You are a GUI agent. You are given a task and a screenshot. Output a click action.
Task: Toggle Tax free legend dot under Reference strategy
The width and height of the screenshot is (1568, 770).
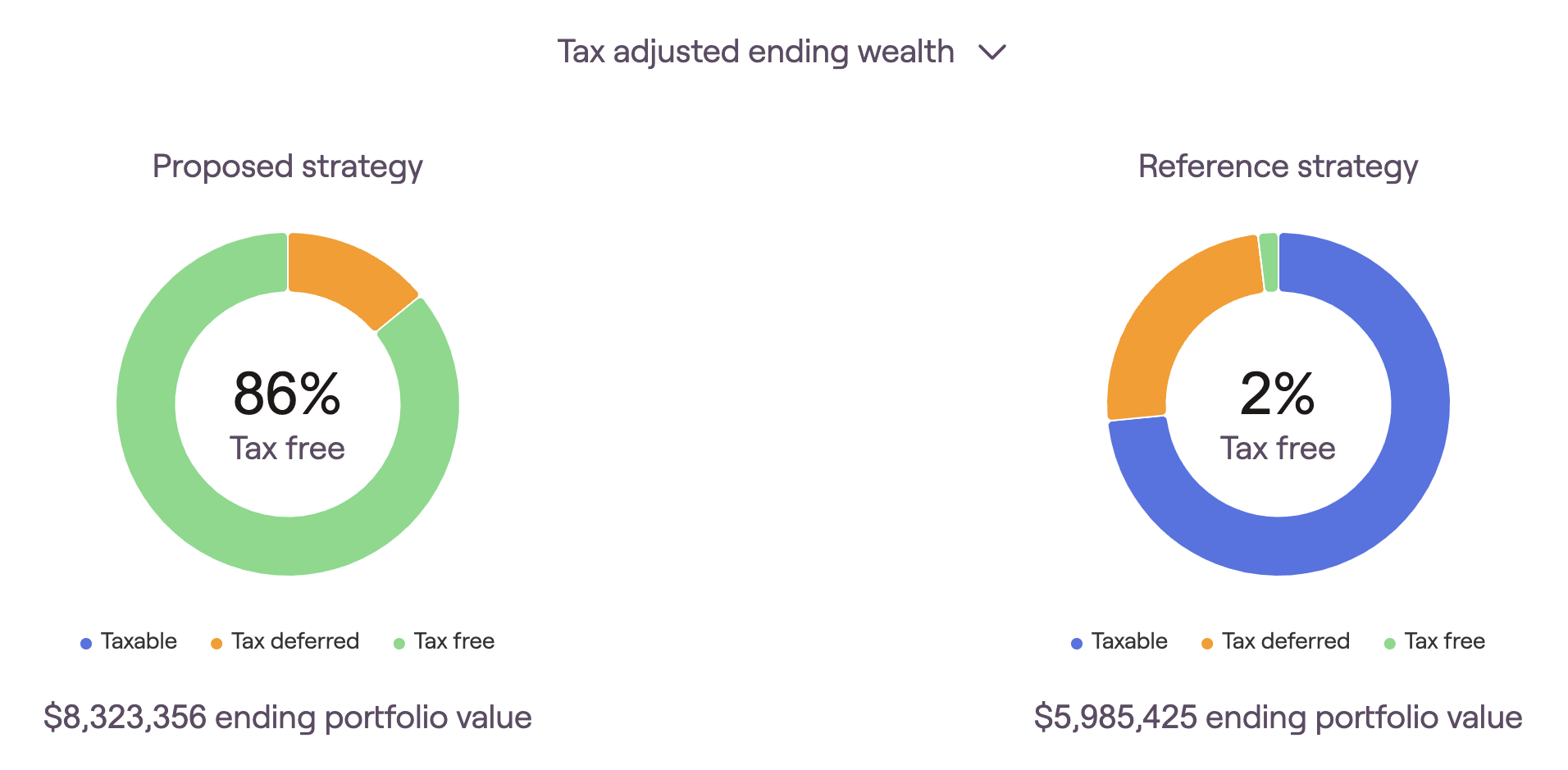1390,644
